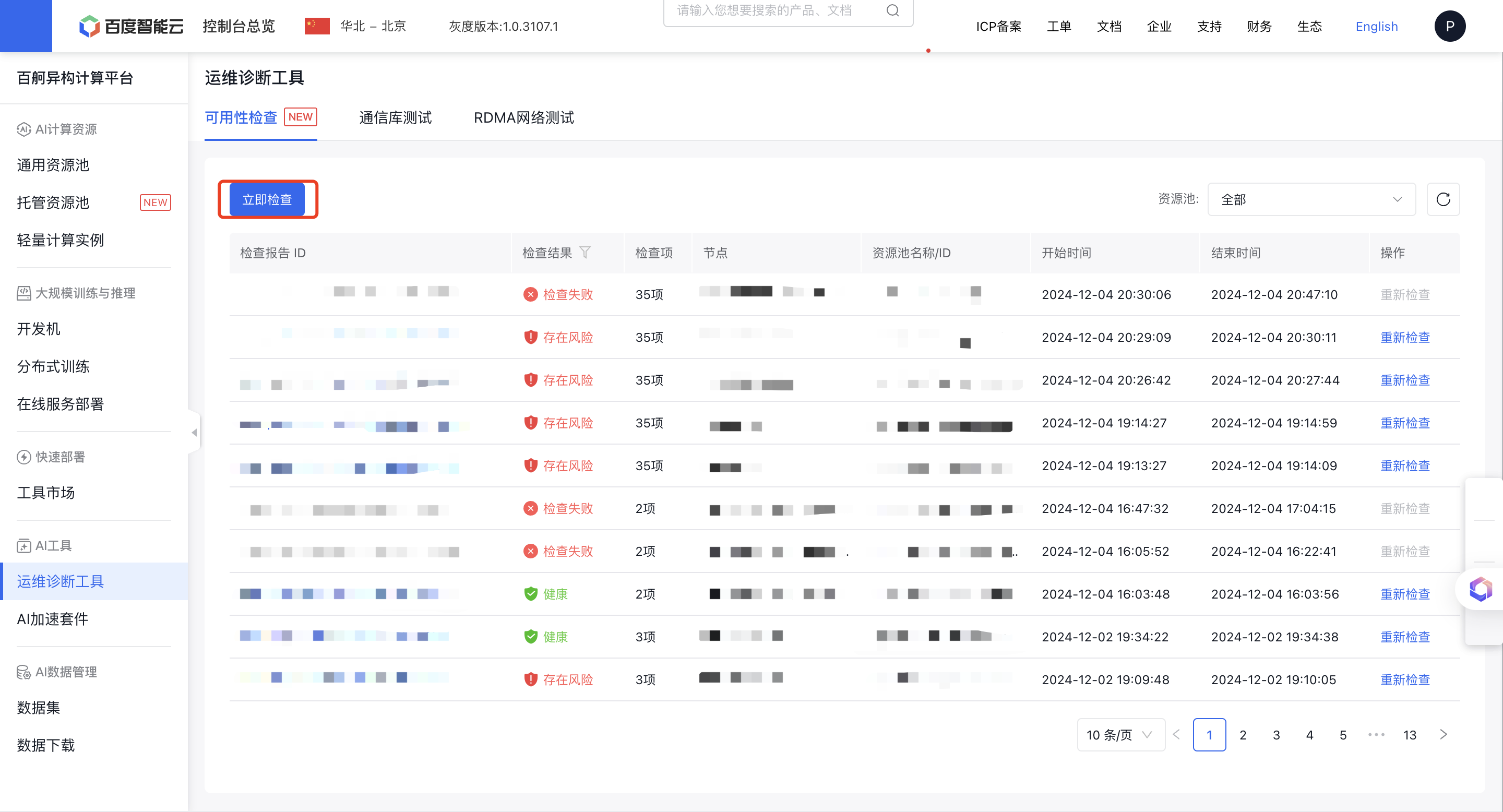
Task: Click the 大规模训练与推理 section icon
Action: [x=23, y=293]
